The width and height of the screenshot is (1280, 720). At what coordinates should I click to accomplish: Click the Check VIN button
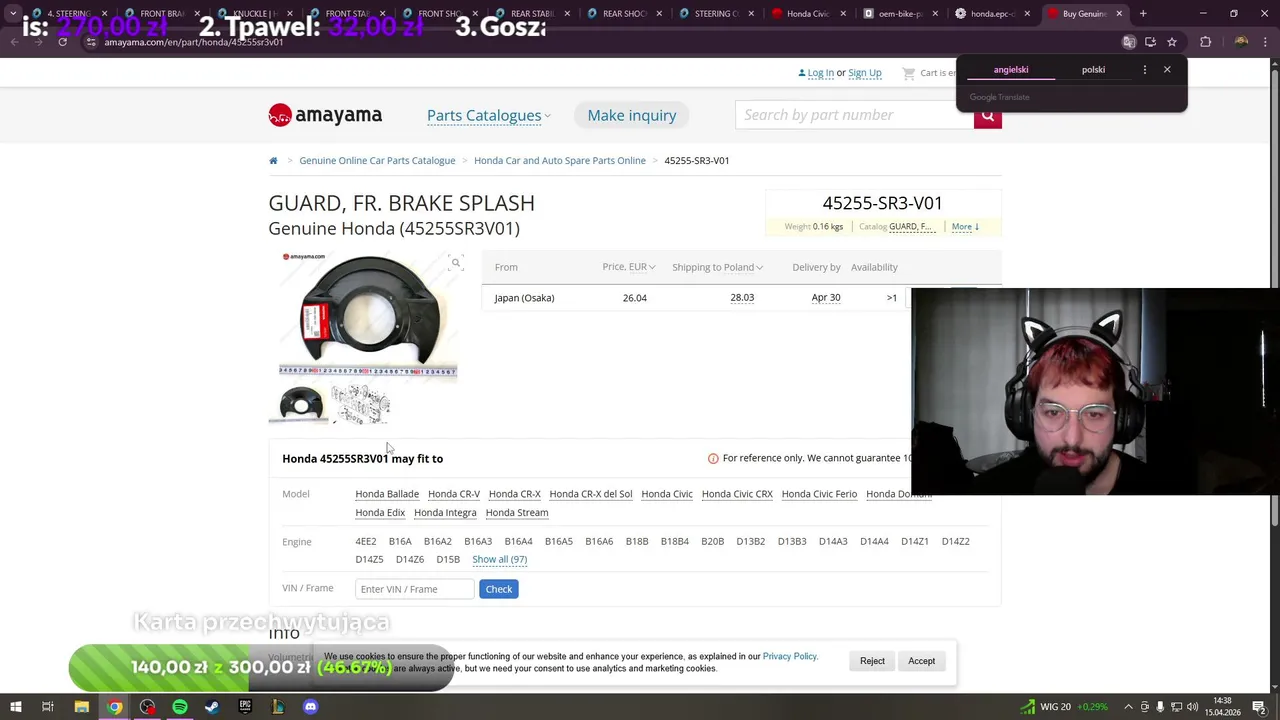(x=498, y=589)
